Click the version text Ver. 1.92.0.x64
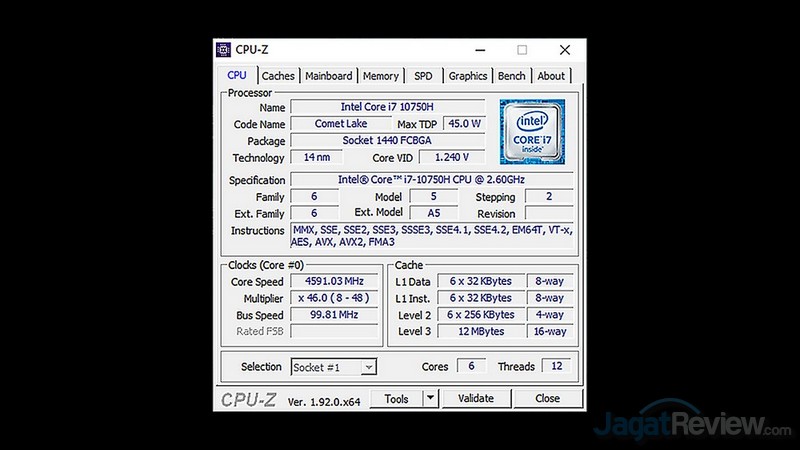Viewport: 800px width, 450px height. coord(324,402)
